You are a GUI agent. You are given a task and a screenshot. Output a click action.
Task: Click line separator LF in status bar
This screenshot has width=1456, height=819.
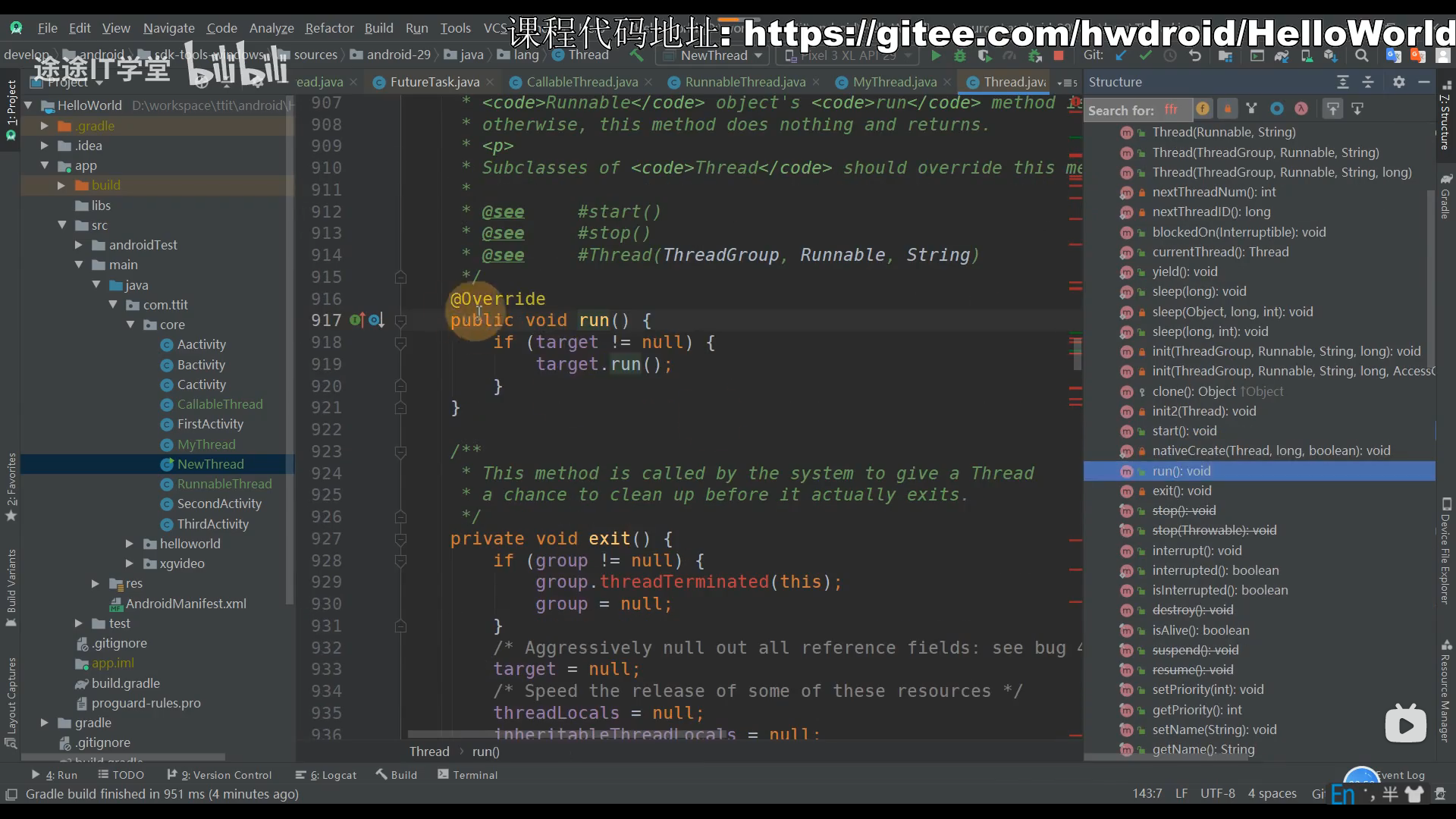[x=1181, y=793]
